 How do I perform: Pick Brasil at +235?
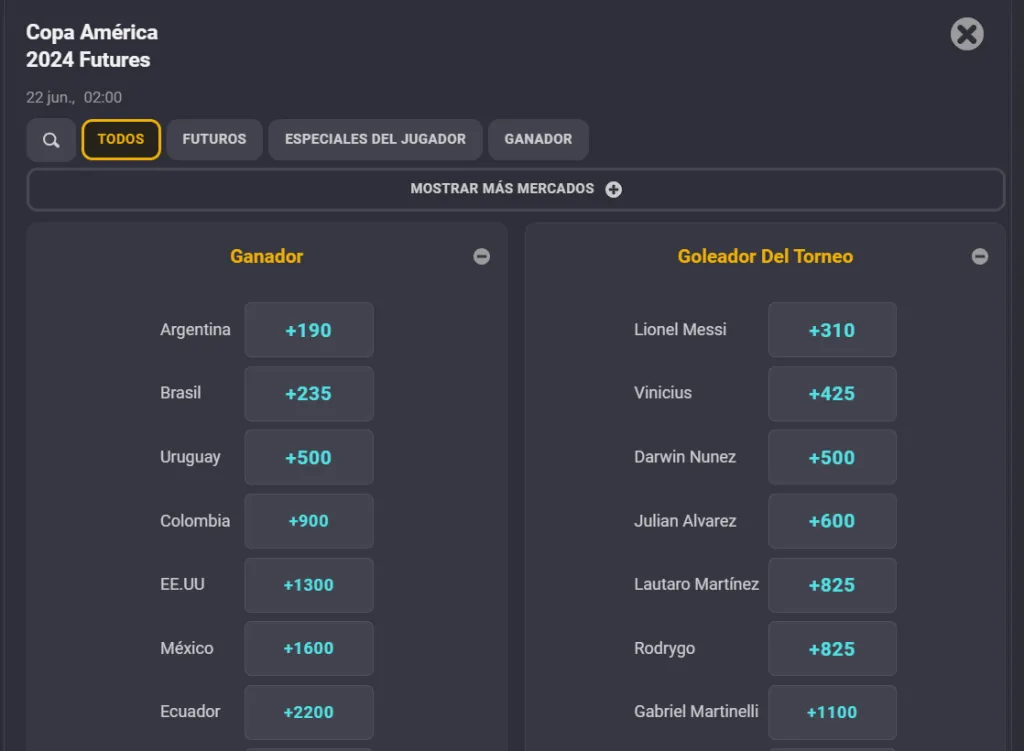click(x=309, y=393)
